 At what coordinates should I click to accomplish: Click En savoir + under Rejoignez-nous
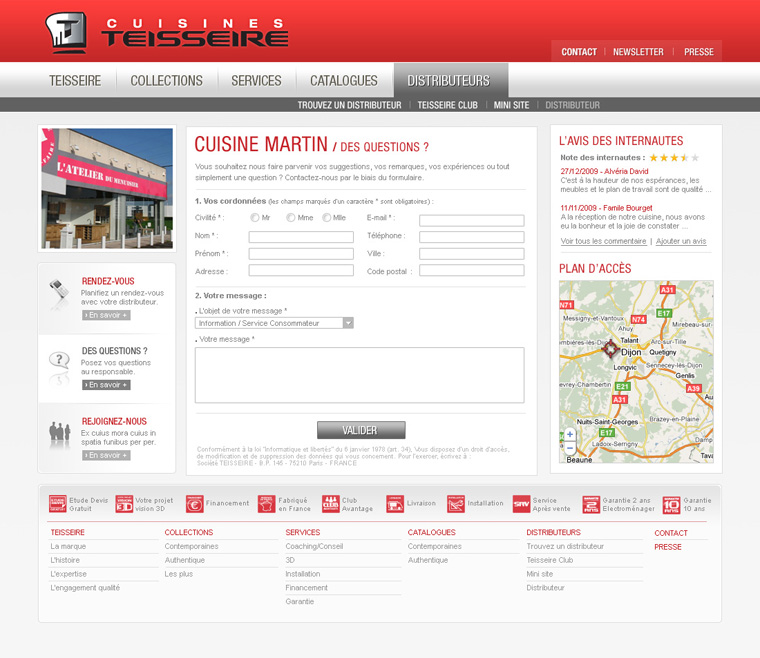click(x=106, y=455)
